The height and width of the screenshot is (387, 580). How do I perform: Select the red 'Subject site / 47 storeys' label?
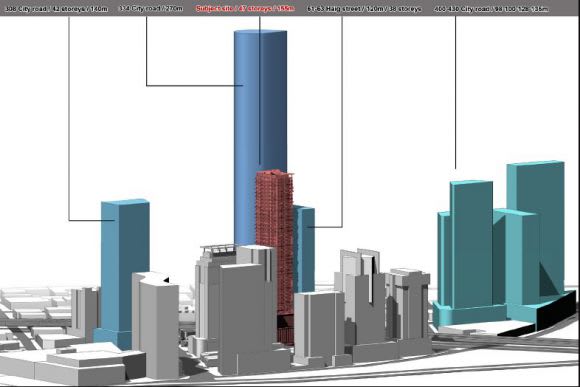[245, 8]
